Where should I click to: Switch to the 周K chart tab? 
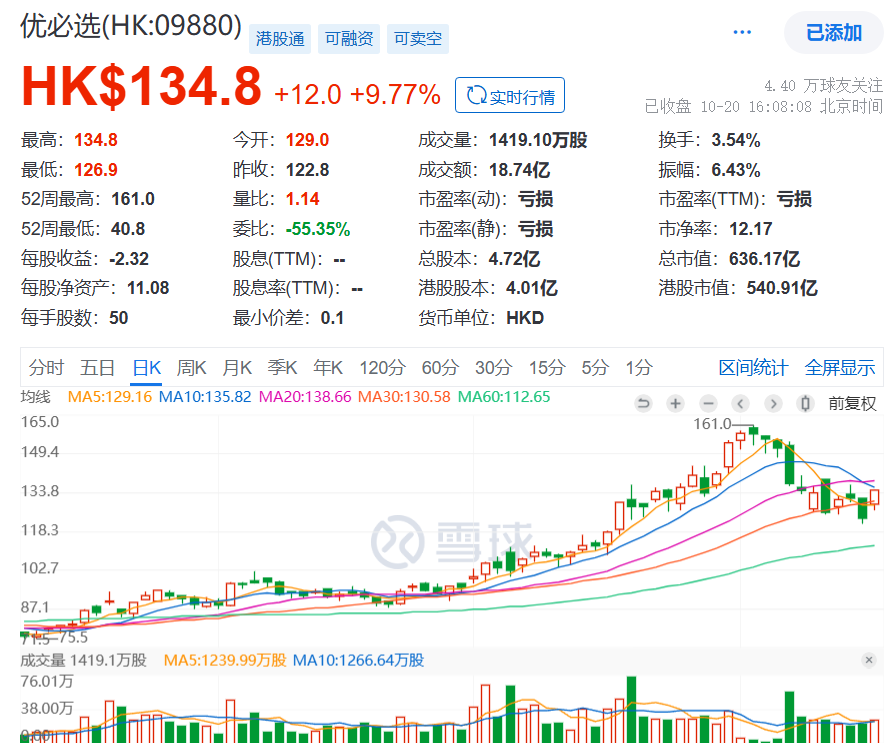click(191, 368)
